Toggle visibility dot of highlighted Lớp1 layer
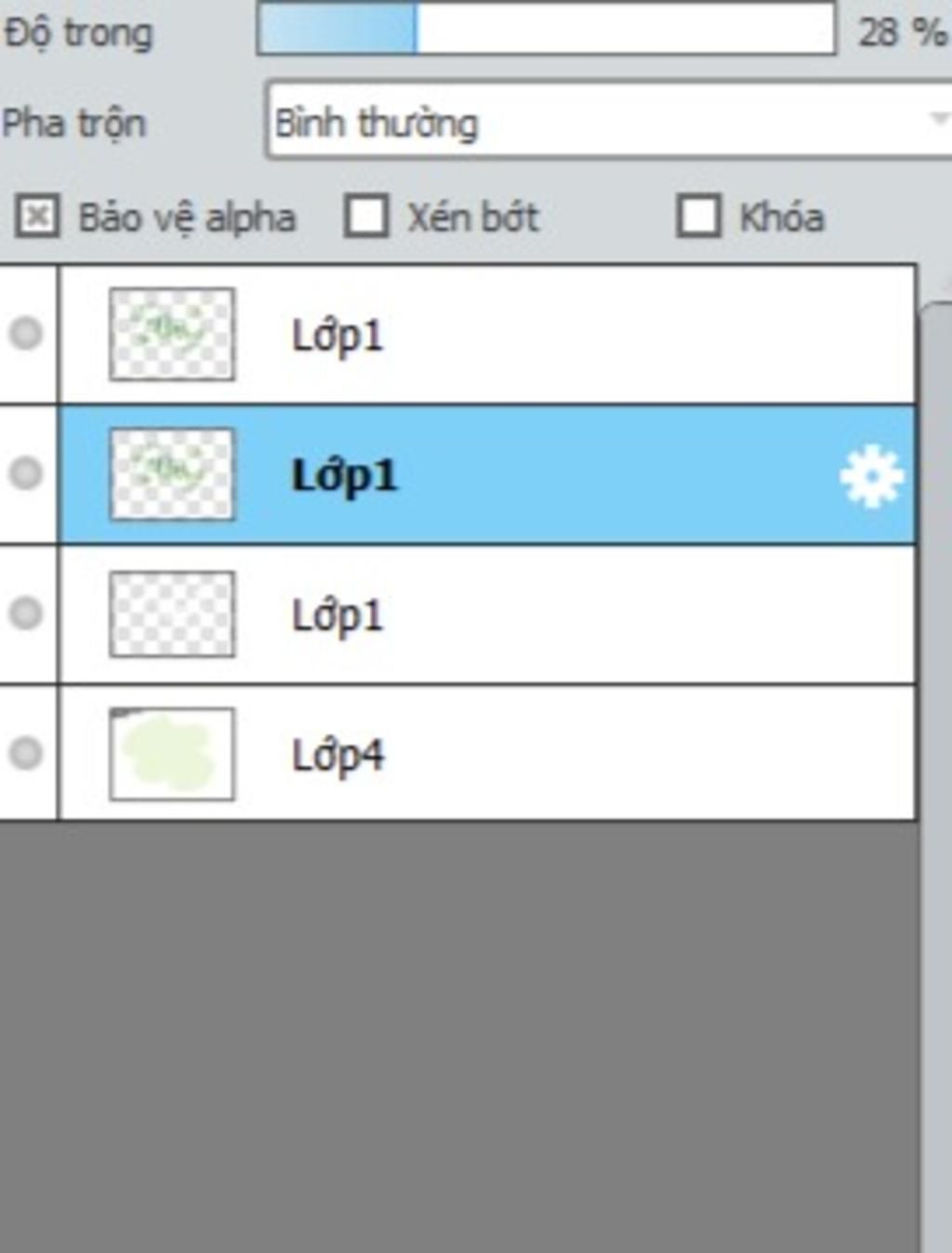The height and width of the screenshot is (1253, 952). 26,472
